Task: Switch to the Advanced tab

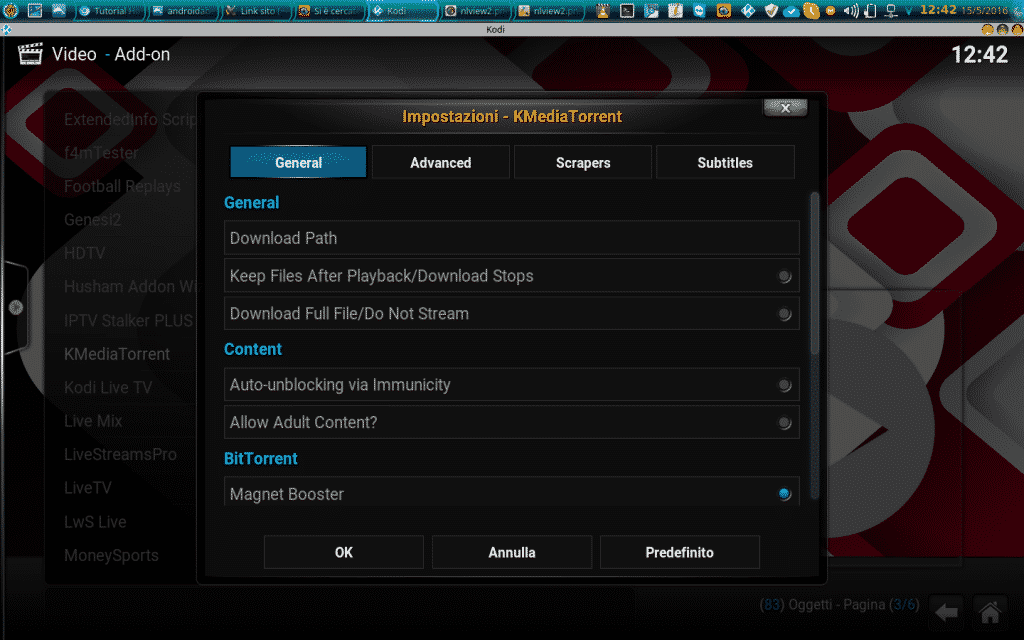Action: [441, 162]
